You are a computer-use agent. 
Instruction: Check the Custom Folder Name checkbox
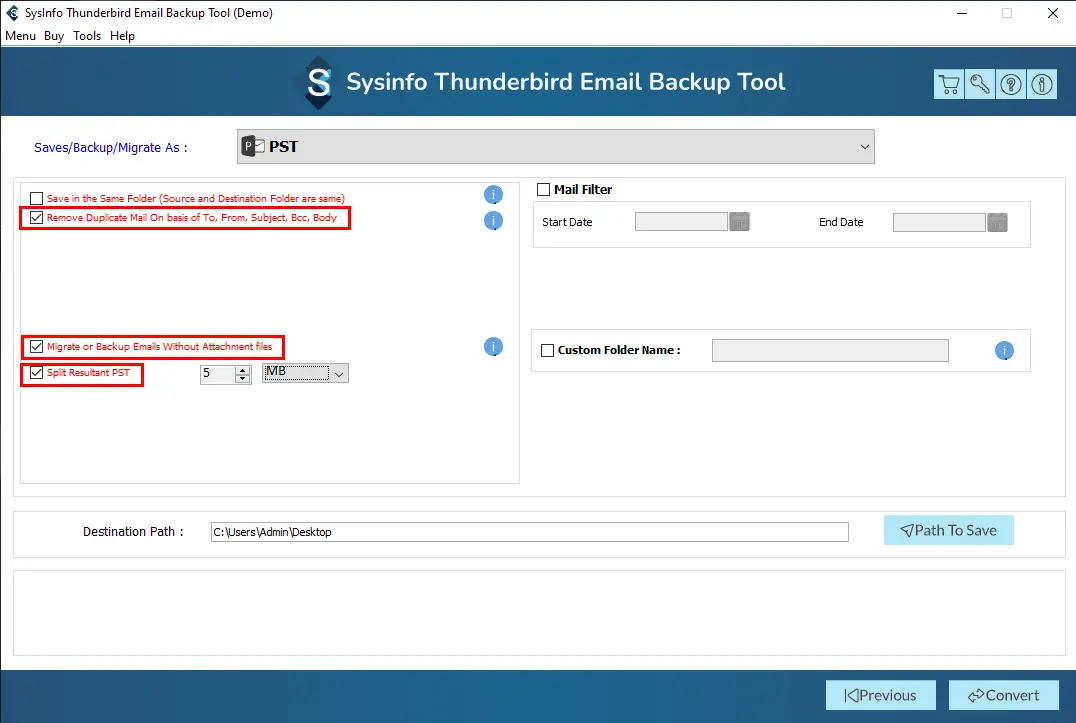(x=548, y=351)
